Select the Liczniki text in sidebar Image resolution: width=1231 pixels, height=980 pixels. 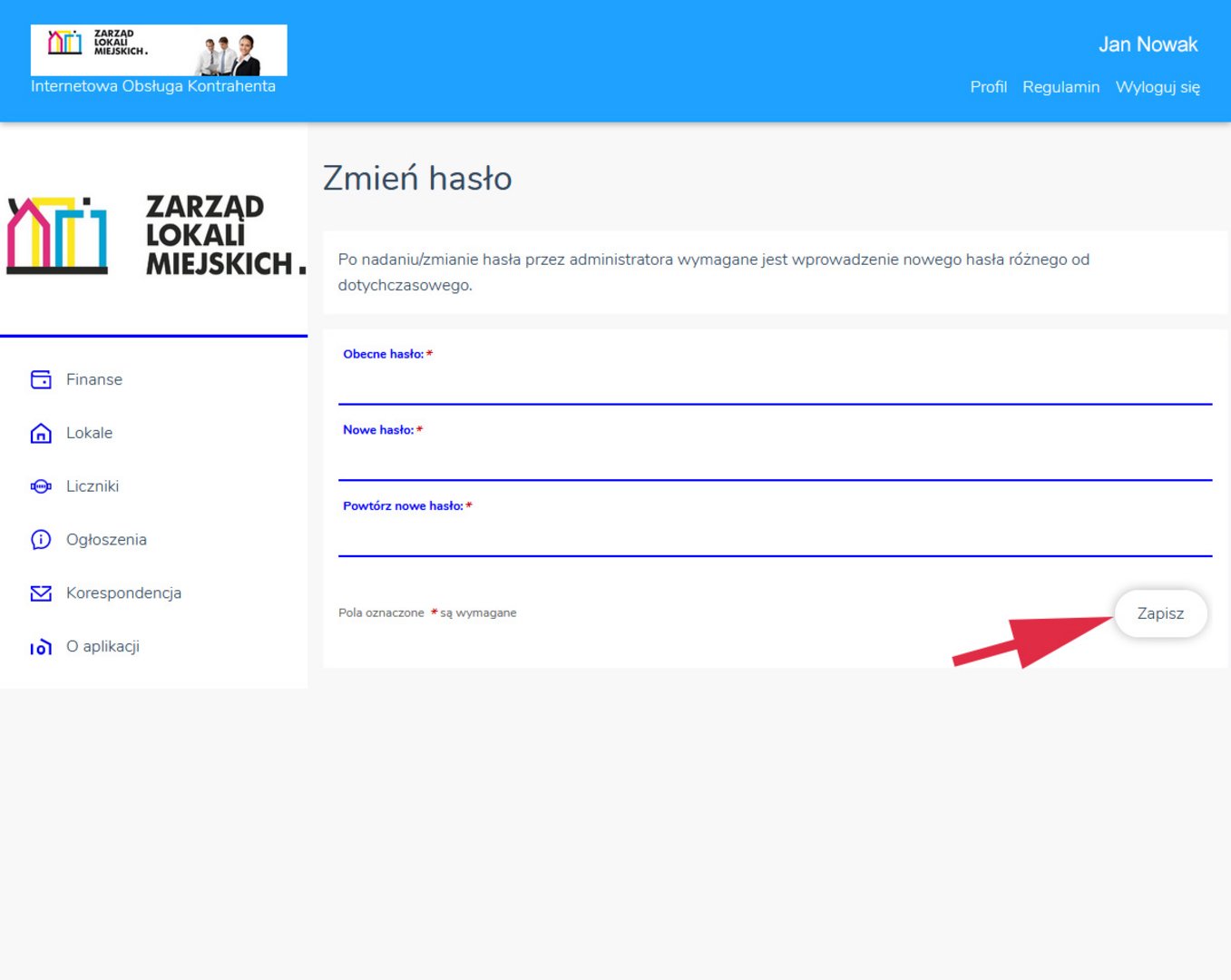93,486
